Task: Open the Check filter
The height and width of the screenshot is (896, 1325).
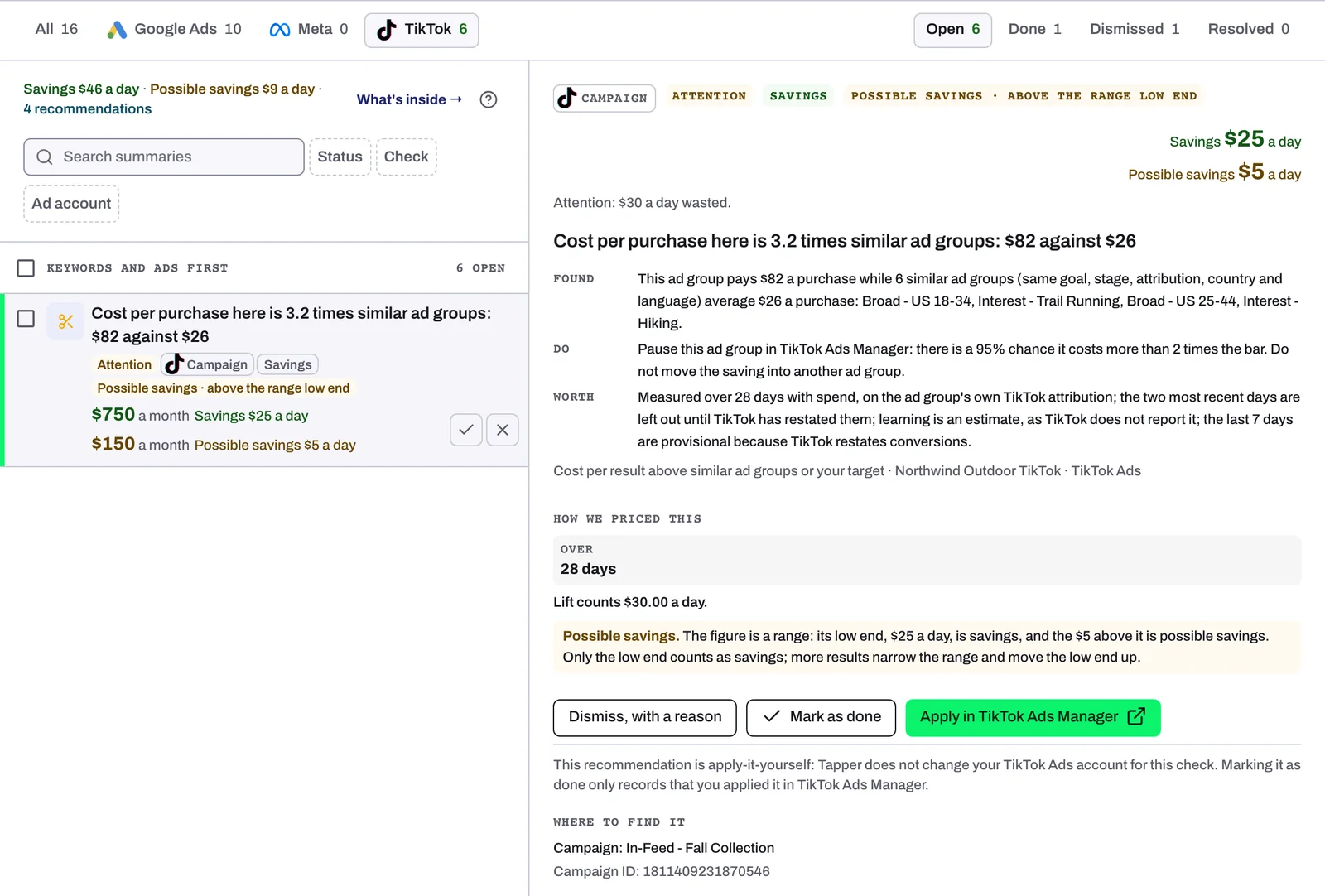Action: click(407, 157)
